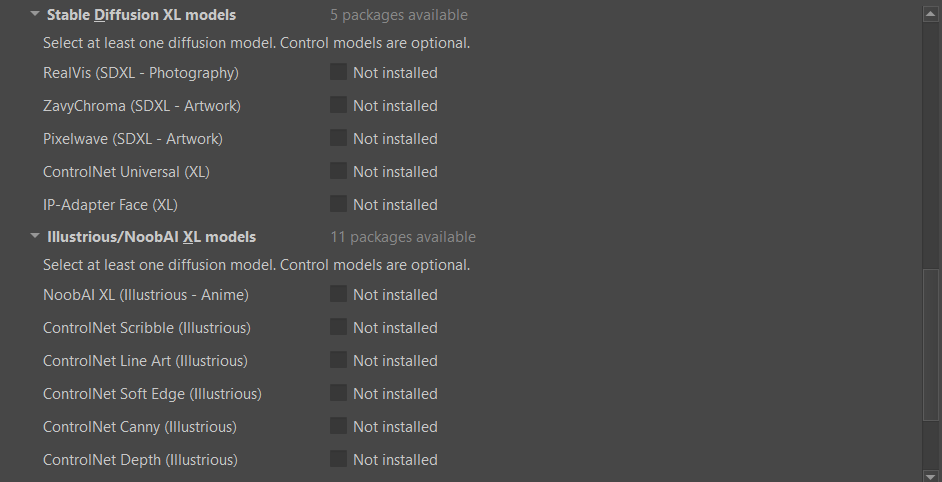Enable the RealVis (SDXL - Photography) checkbox

(x=338, y=72)
